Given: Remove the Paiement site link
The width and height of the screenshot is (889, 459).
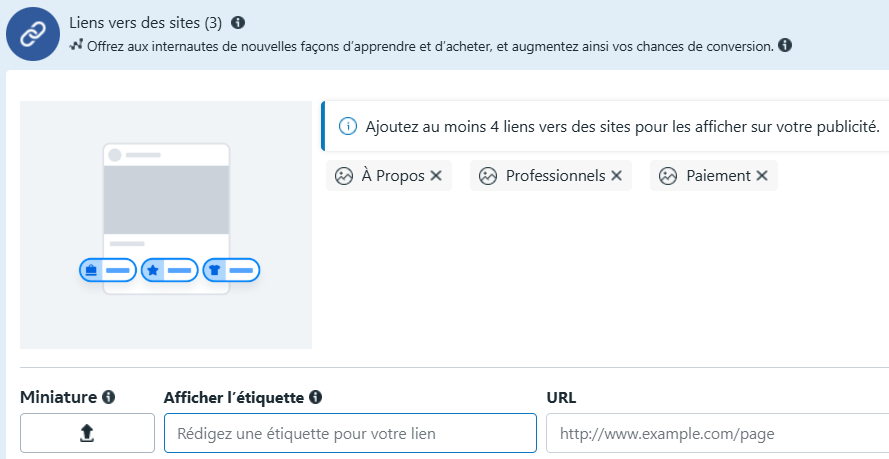Looking at the screenshot, I should 761,176.
